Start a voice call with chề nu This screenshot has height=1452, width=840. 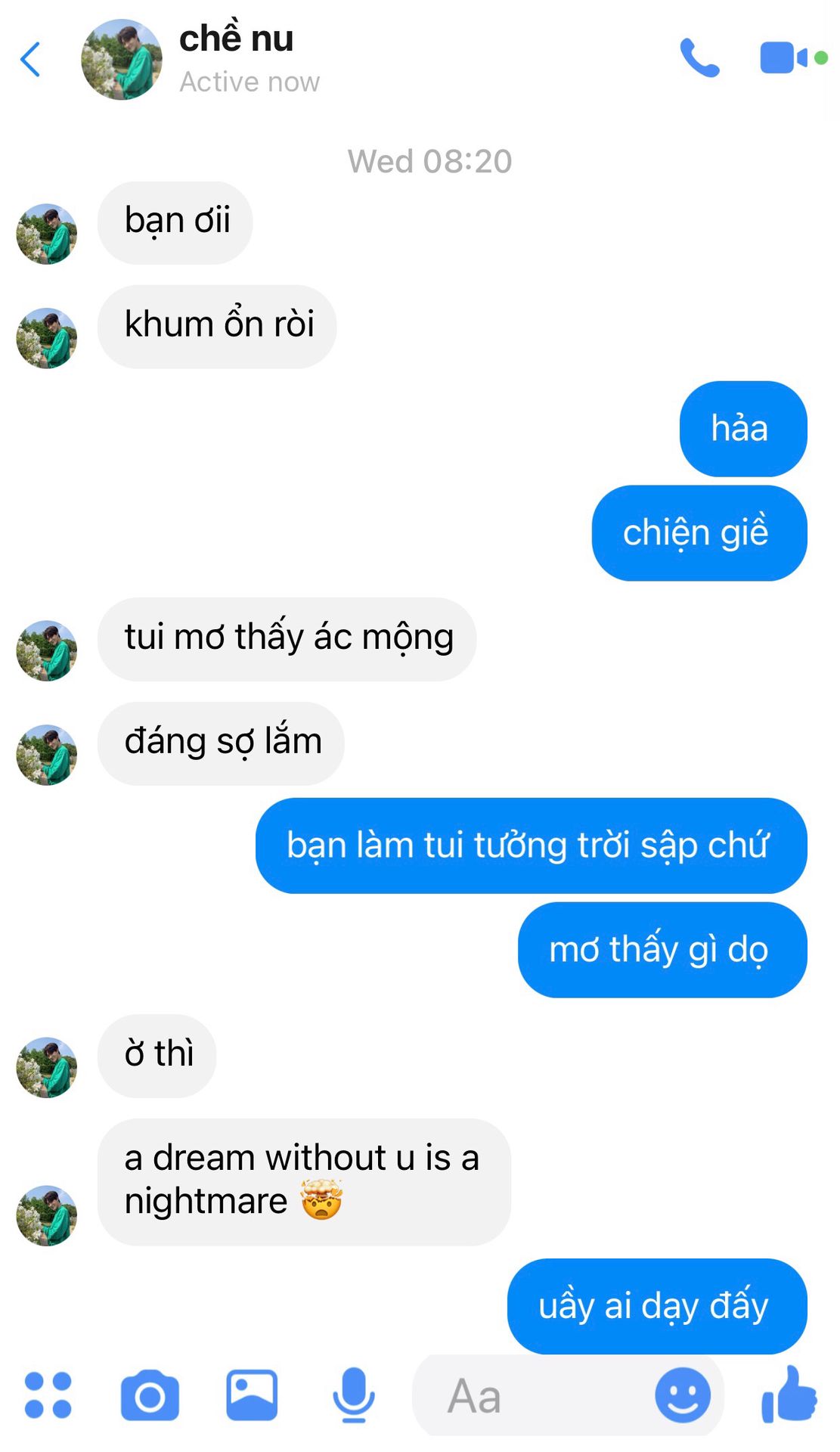point(699,58)
